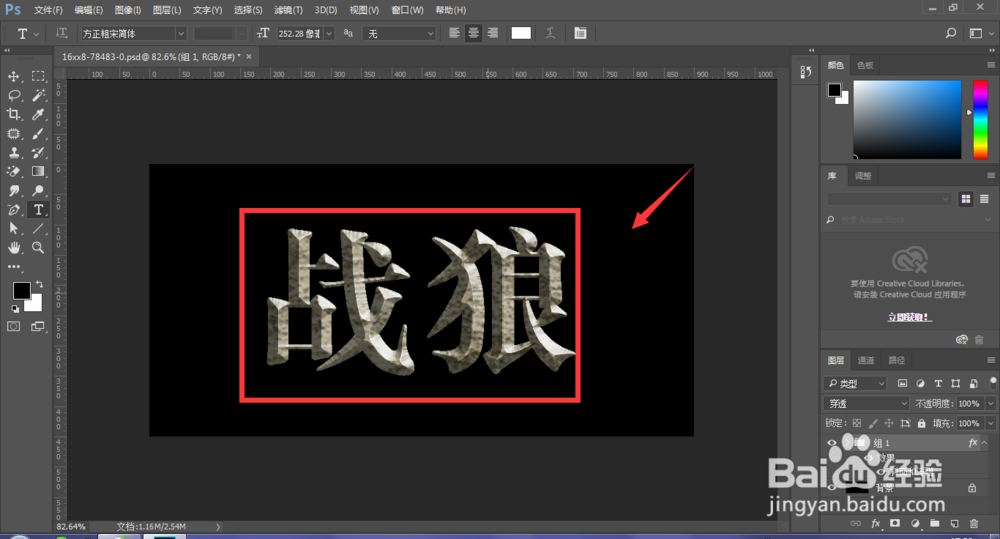Open the 不透明度 slider dropdown

point(990,403)
